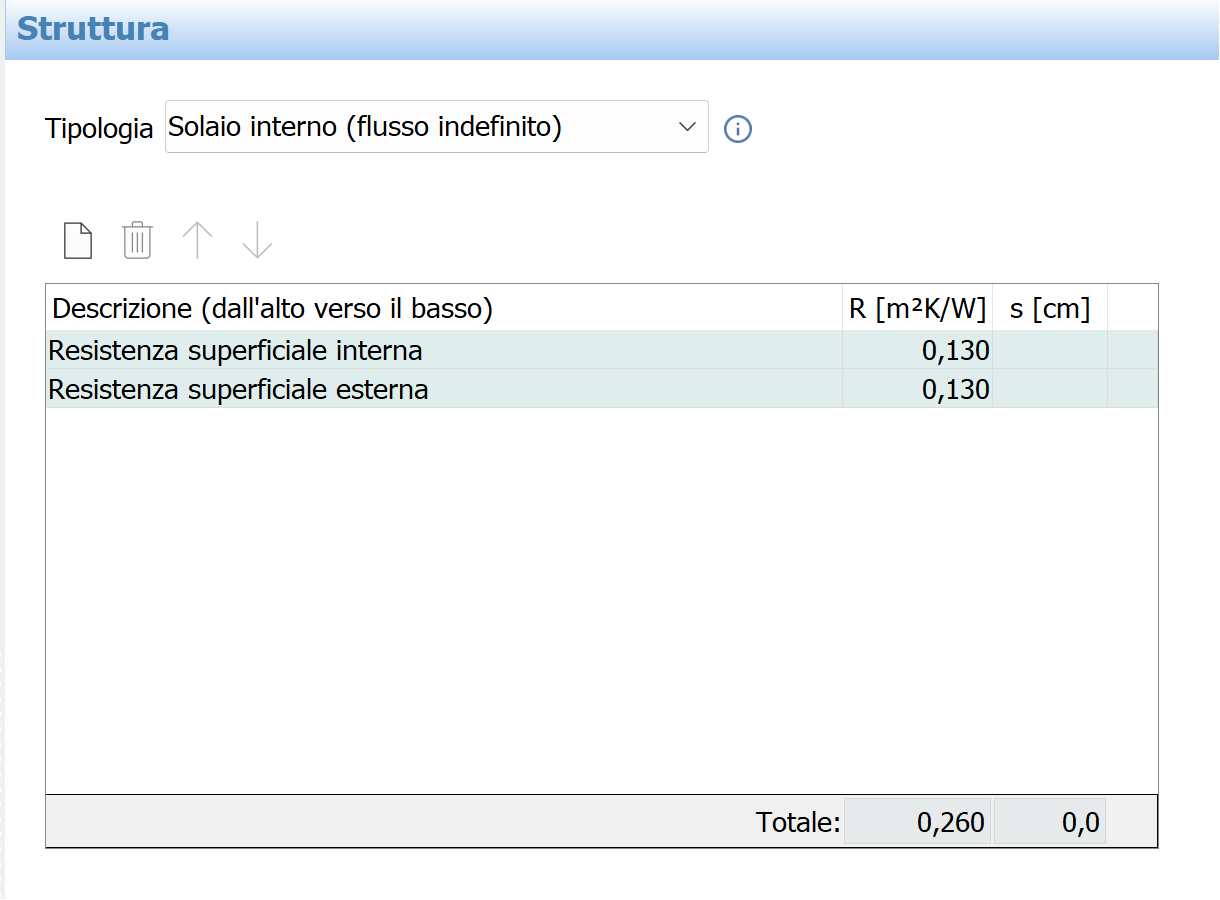Click the Tipologia dropdown chevron arrow
Viewport: 1220px width, 900px height.
[x=687, y=127]
